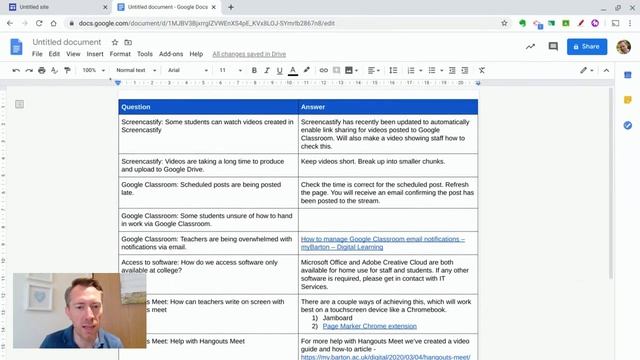Click the blue Share button
Viewport: 640px width, 360px height.
(587, 47)
